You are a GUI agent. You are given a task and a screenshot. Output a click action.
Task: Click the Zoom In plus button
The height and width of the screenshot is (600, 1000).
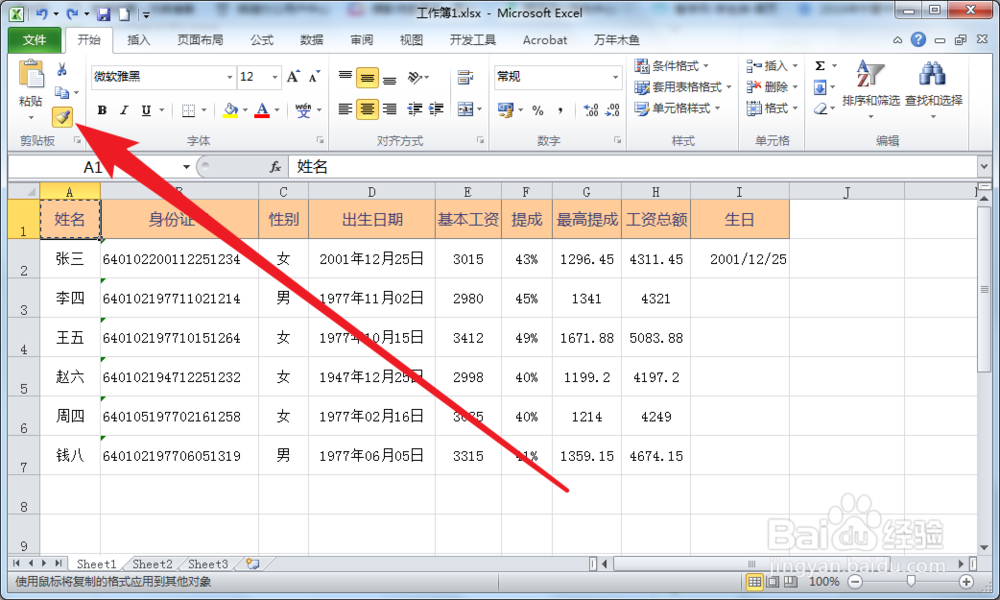(966, 582)
